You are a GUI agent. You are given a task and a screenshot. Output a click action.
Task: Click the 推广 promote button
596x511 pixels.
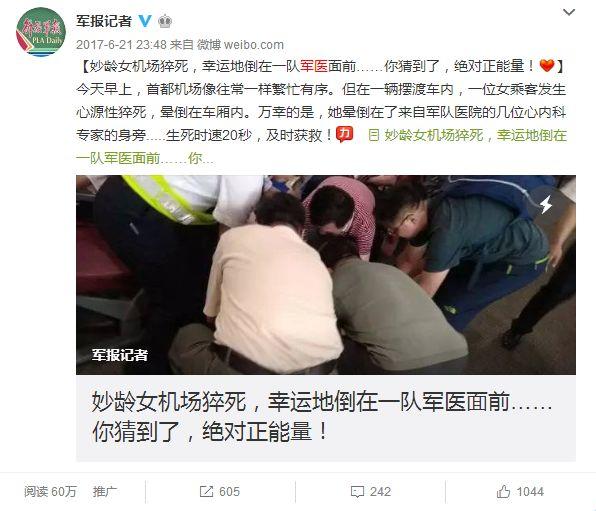pos(105,492)
